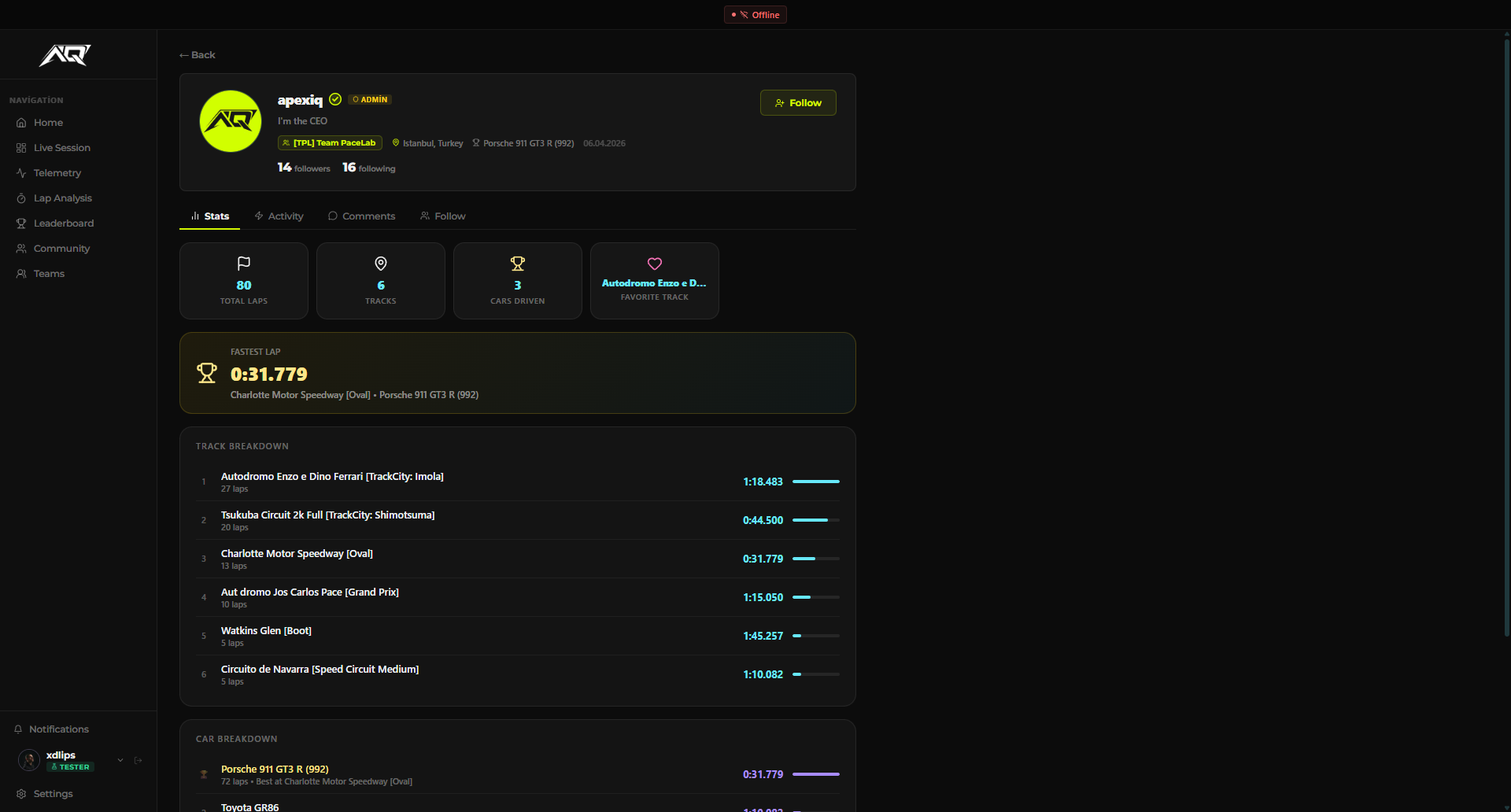Viewport: 1511px width, 812px height.
Task: Click the Notifications bell icon
Action: 18,729
